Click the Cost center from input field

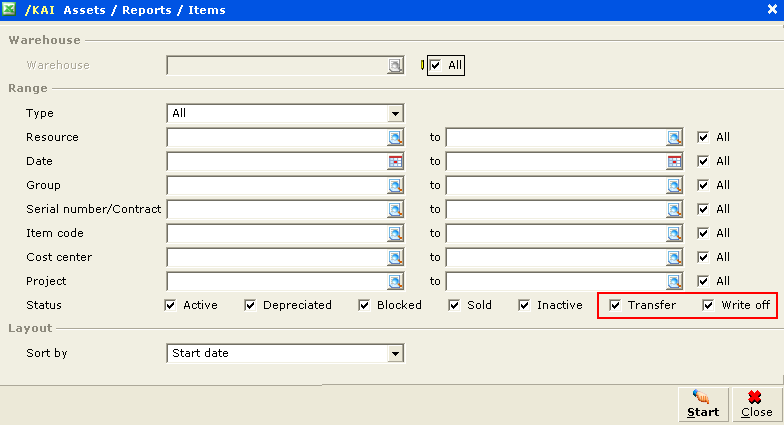click(x=278, y=258)
